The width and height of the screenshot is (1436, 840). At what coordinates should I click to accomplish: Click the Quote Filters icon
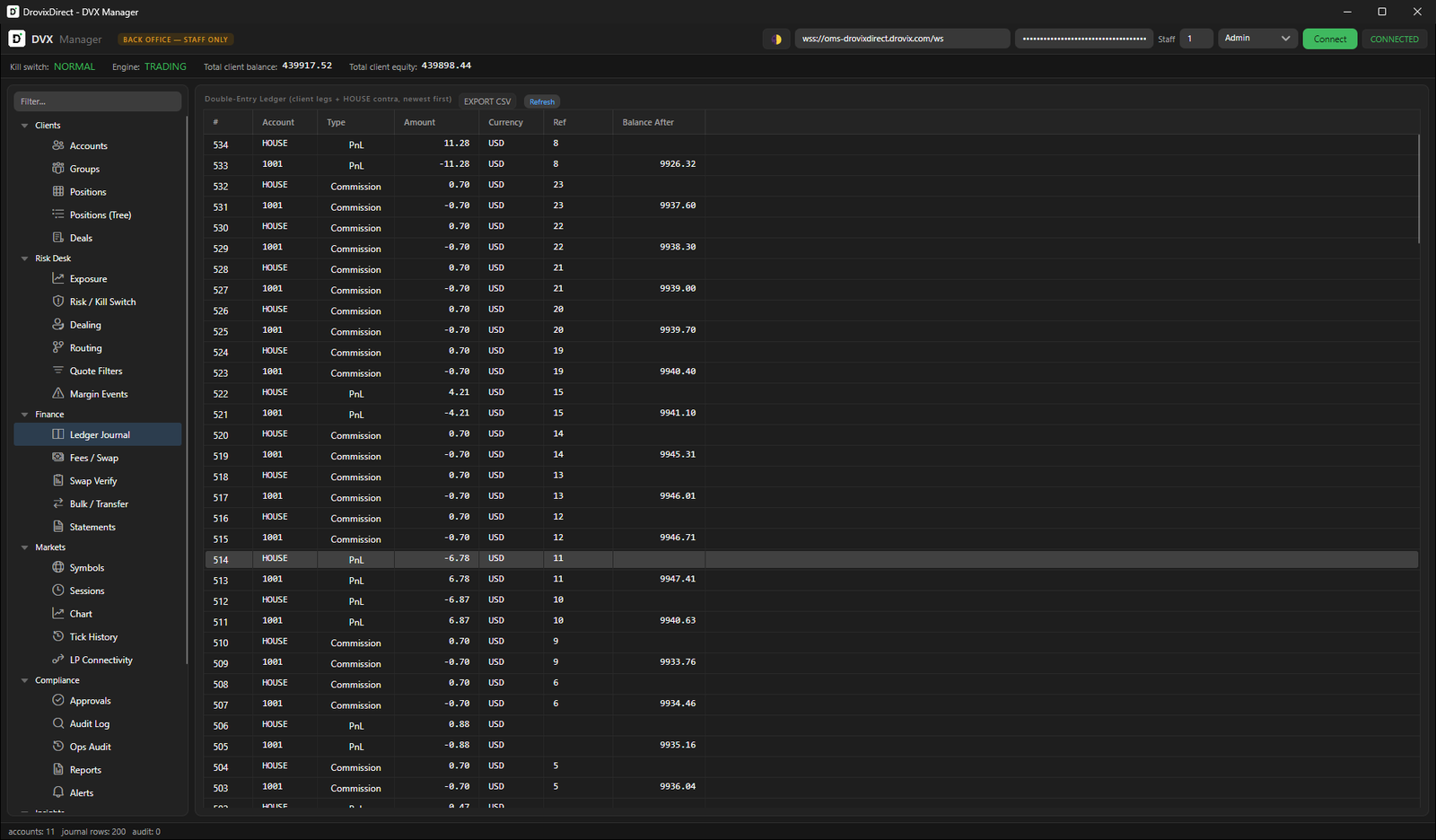pos(58,371)
